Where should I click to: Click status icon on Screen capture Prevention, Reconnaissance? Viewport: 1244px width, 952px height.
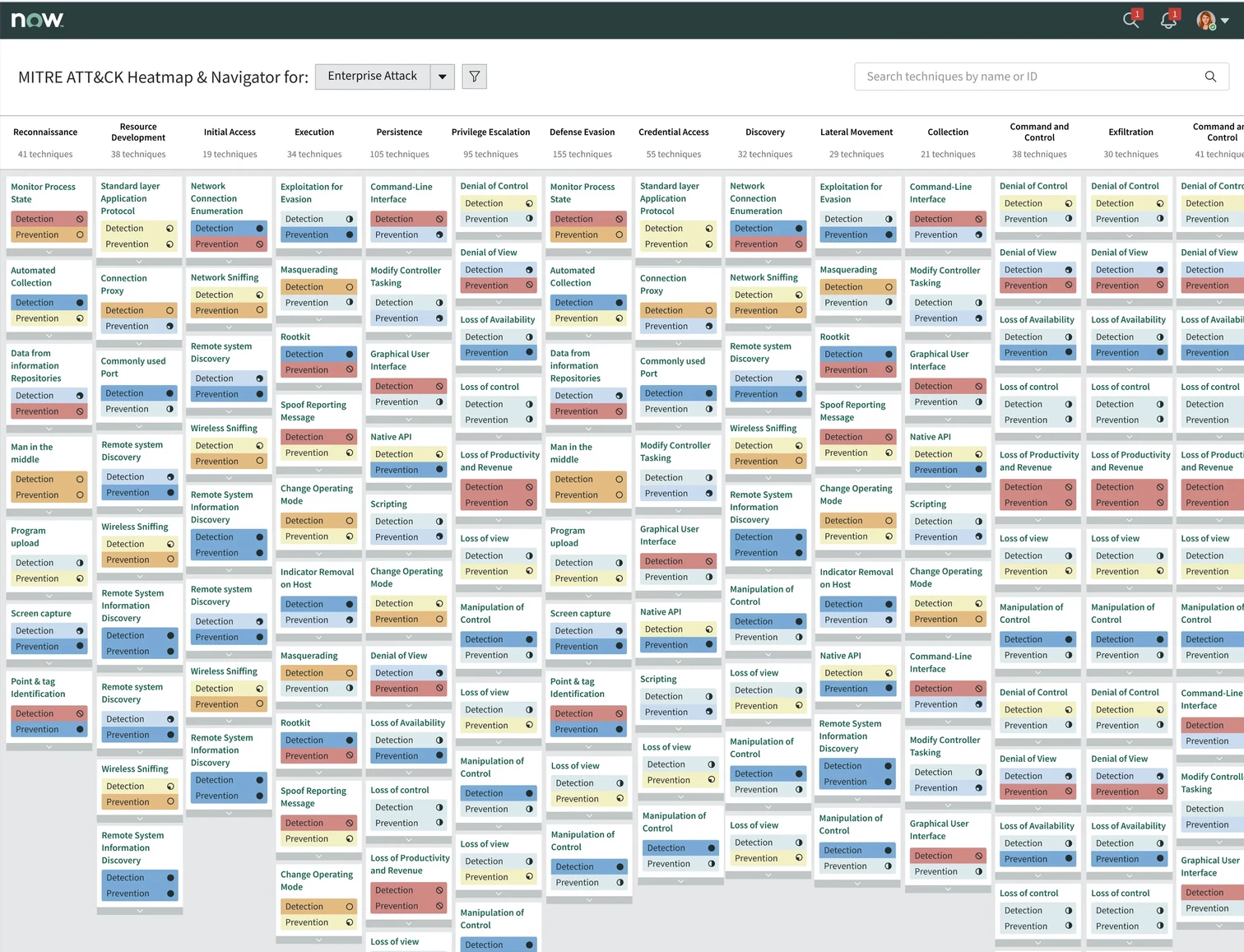click(x=80, y=647)
